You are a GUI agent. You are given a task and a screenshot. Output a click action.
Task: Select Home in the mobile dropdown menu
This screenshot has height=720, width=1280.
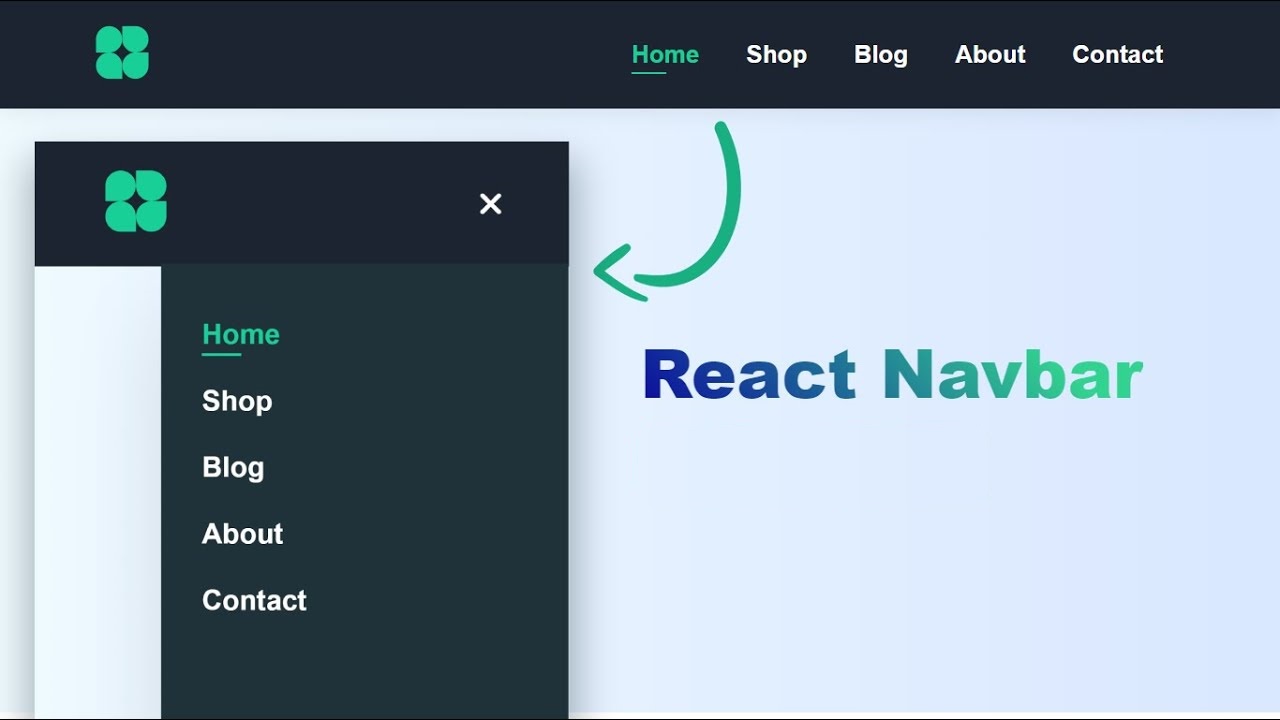[x=241, y=334]
